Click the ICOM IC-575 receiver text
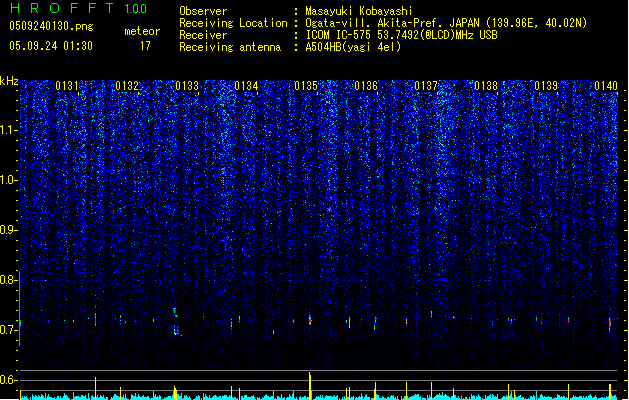 pyautogui.click(x=401, y=35)
